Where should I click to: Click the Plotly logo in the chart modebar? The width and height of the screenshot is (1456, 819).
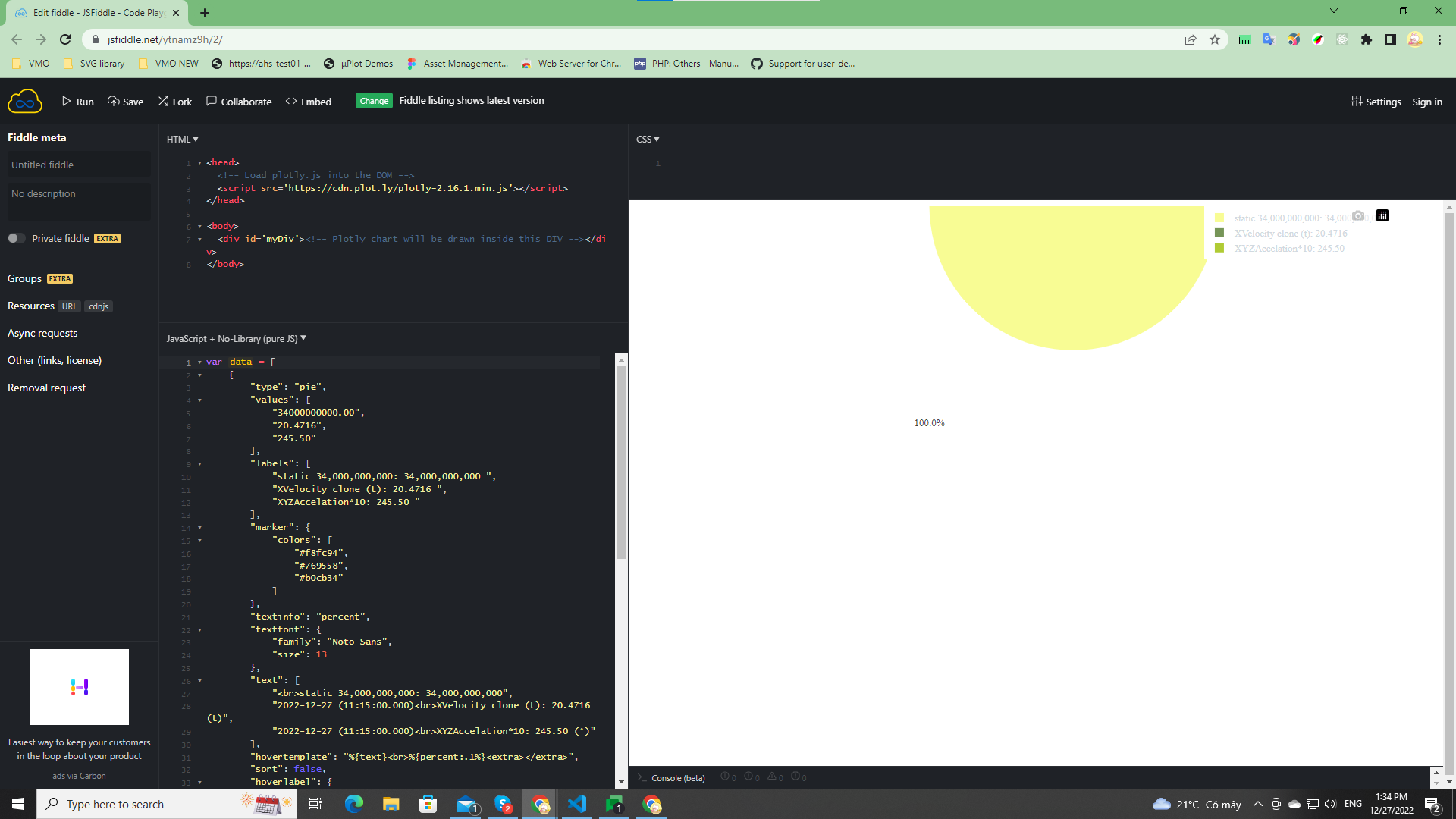click(1382, 215)
